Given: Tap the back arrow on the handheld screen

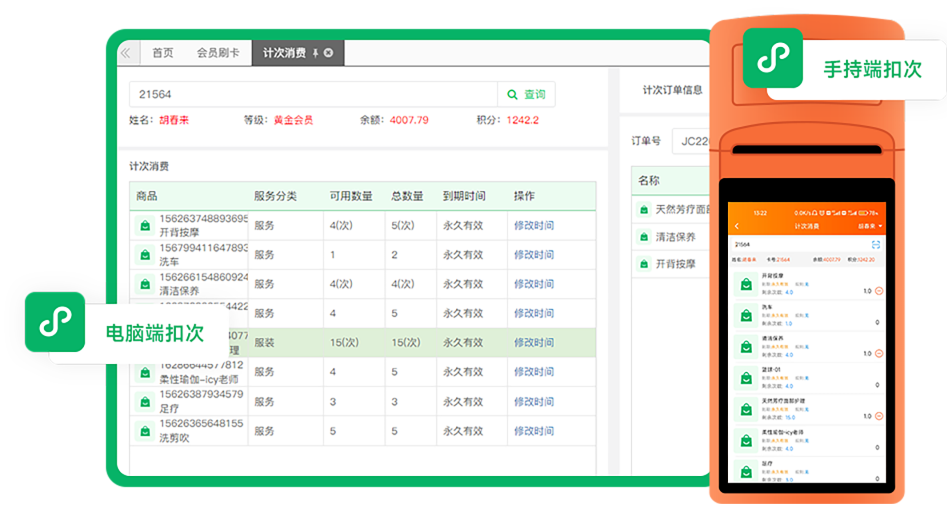Looking at the screenshot, I should pyautogui.click(x=737, y=227).
